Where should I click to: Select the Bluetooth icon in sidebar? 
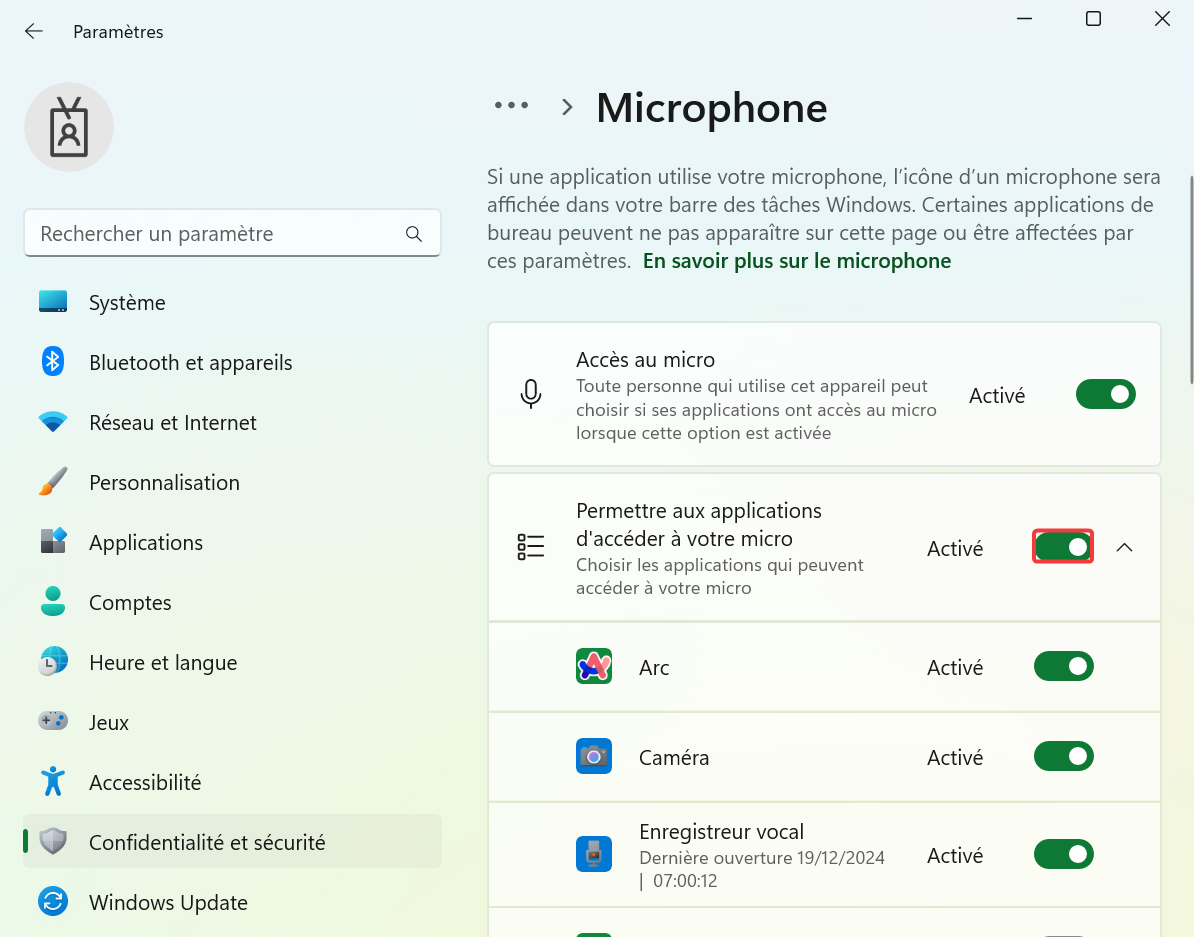point(53,362)
